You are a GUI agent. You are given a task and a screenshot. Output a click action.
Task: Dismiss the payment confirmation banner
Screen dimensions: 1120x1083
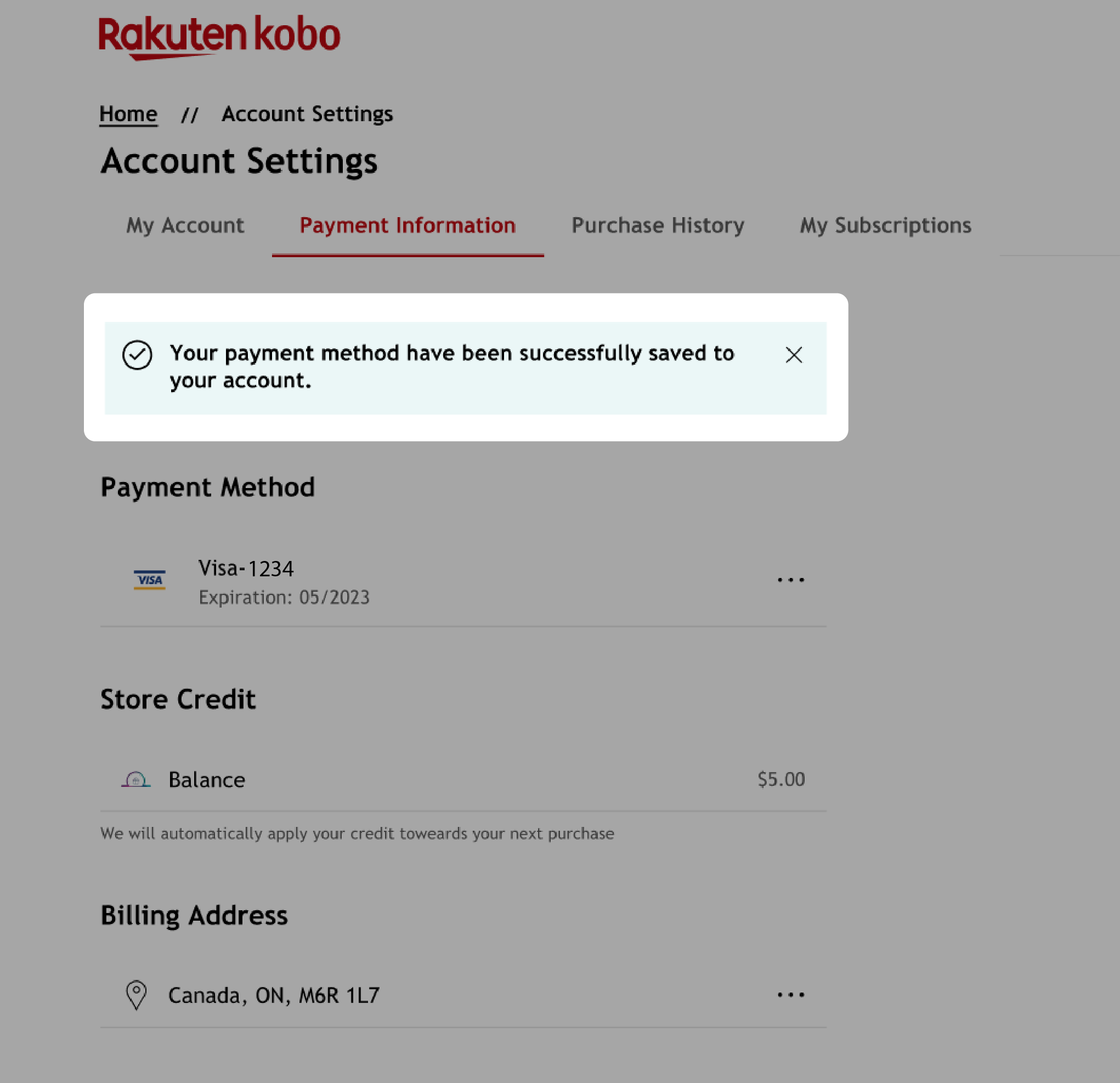(x=794, y=354)
